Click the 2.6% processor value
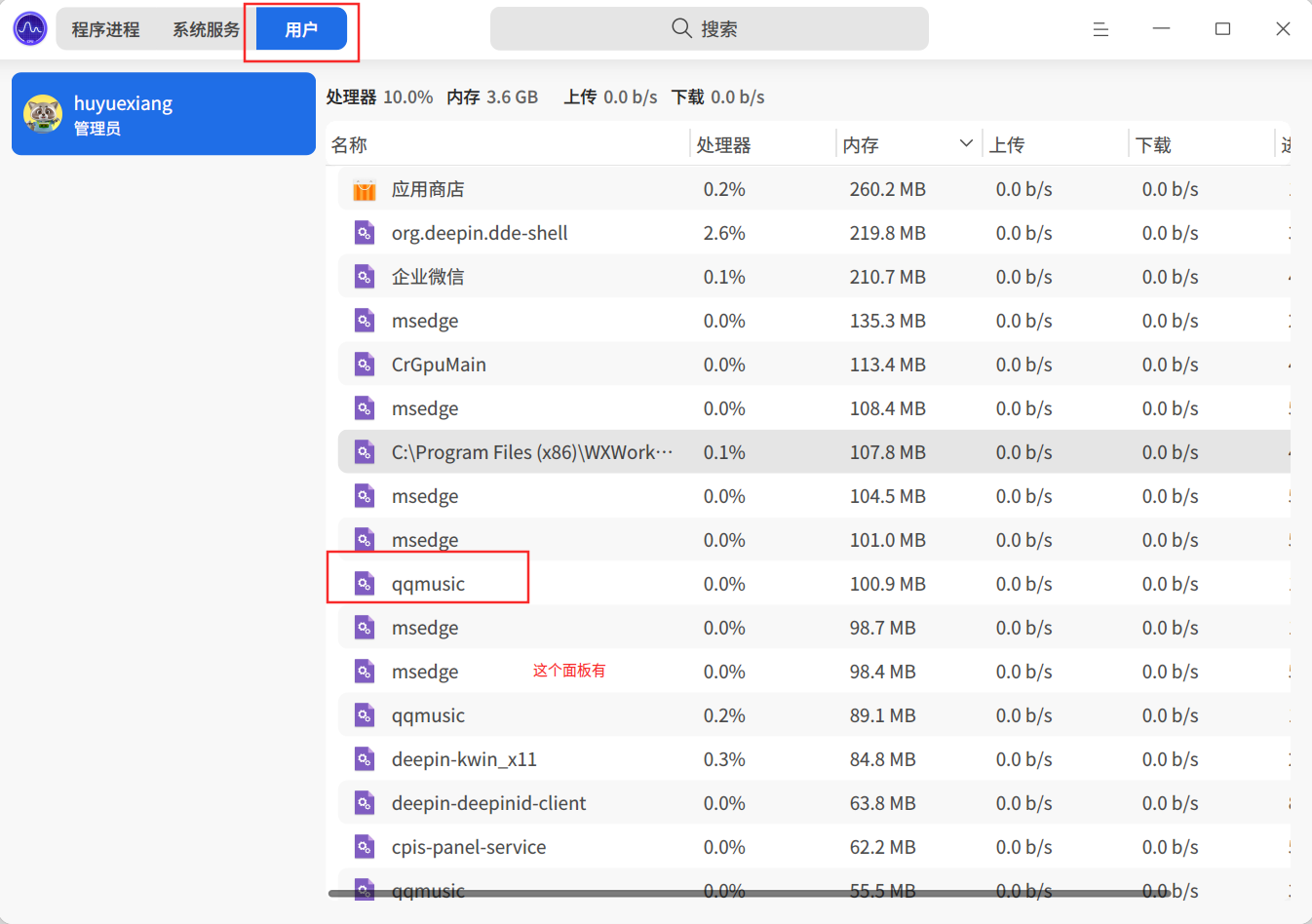 [724, 233]
